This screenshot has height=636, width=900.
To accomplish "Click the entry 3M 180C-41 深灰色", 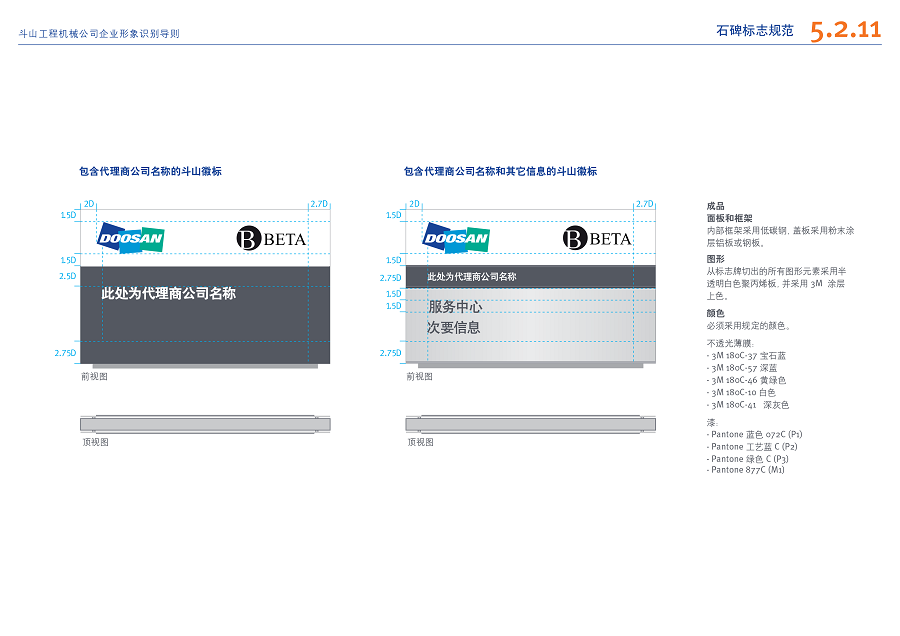I will click(x=748, y=405).
